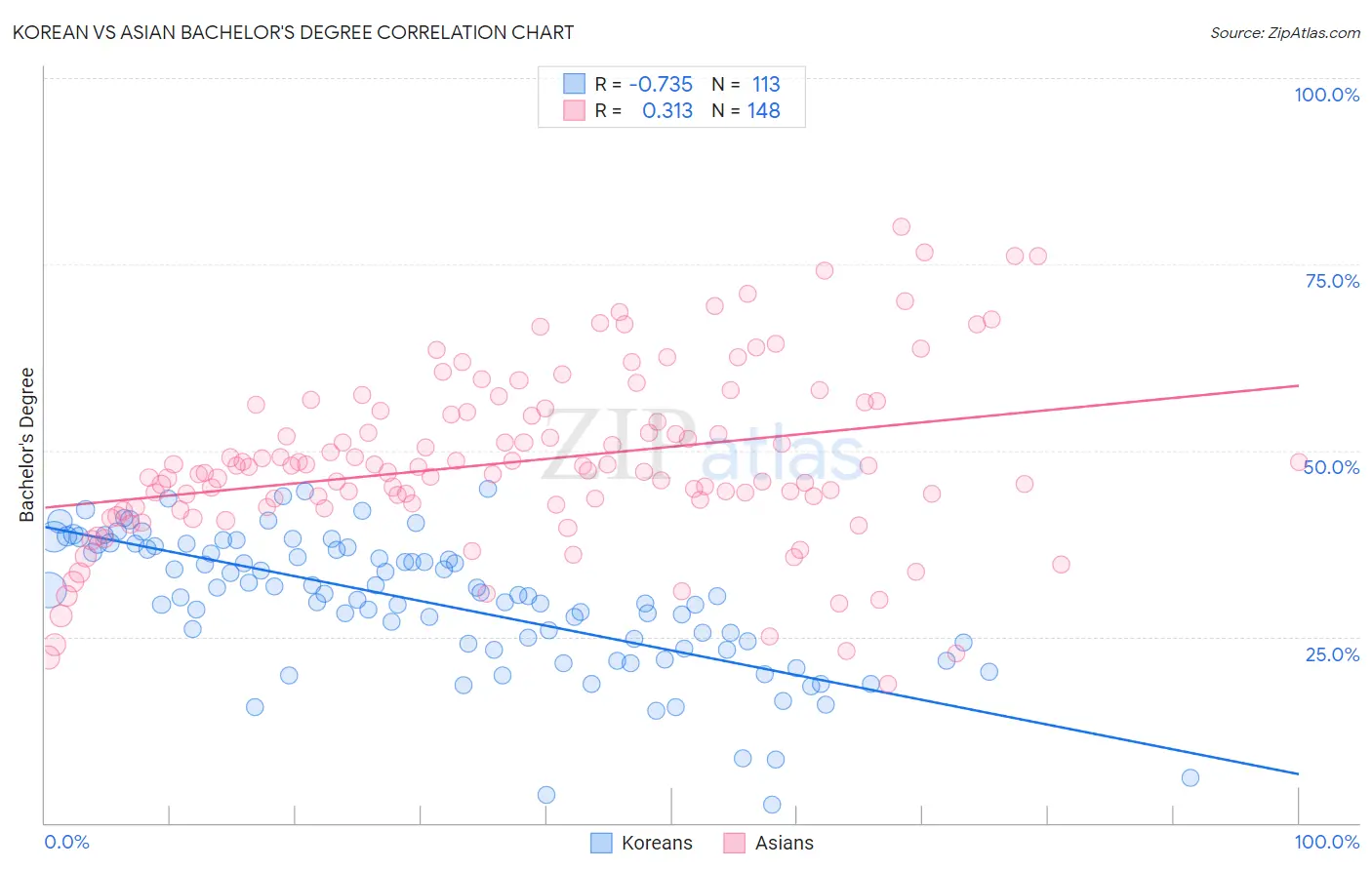Image resolution: width=1372 pixels, height=870 pixels.
Task: Click the N = 148 value in legend
Action: (746, 110)
